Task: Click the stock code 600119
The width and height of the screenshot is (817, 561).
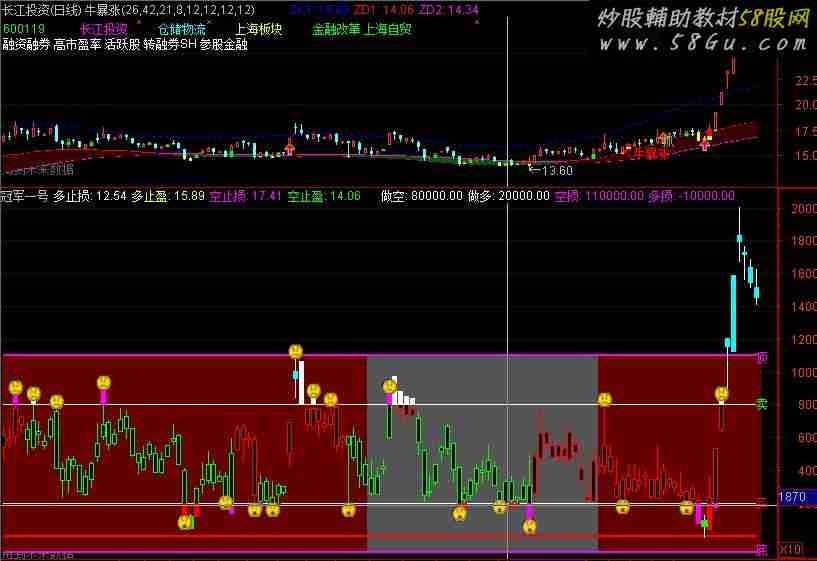Action: click(24, 29)
